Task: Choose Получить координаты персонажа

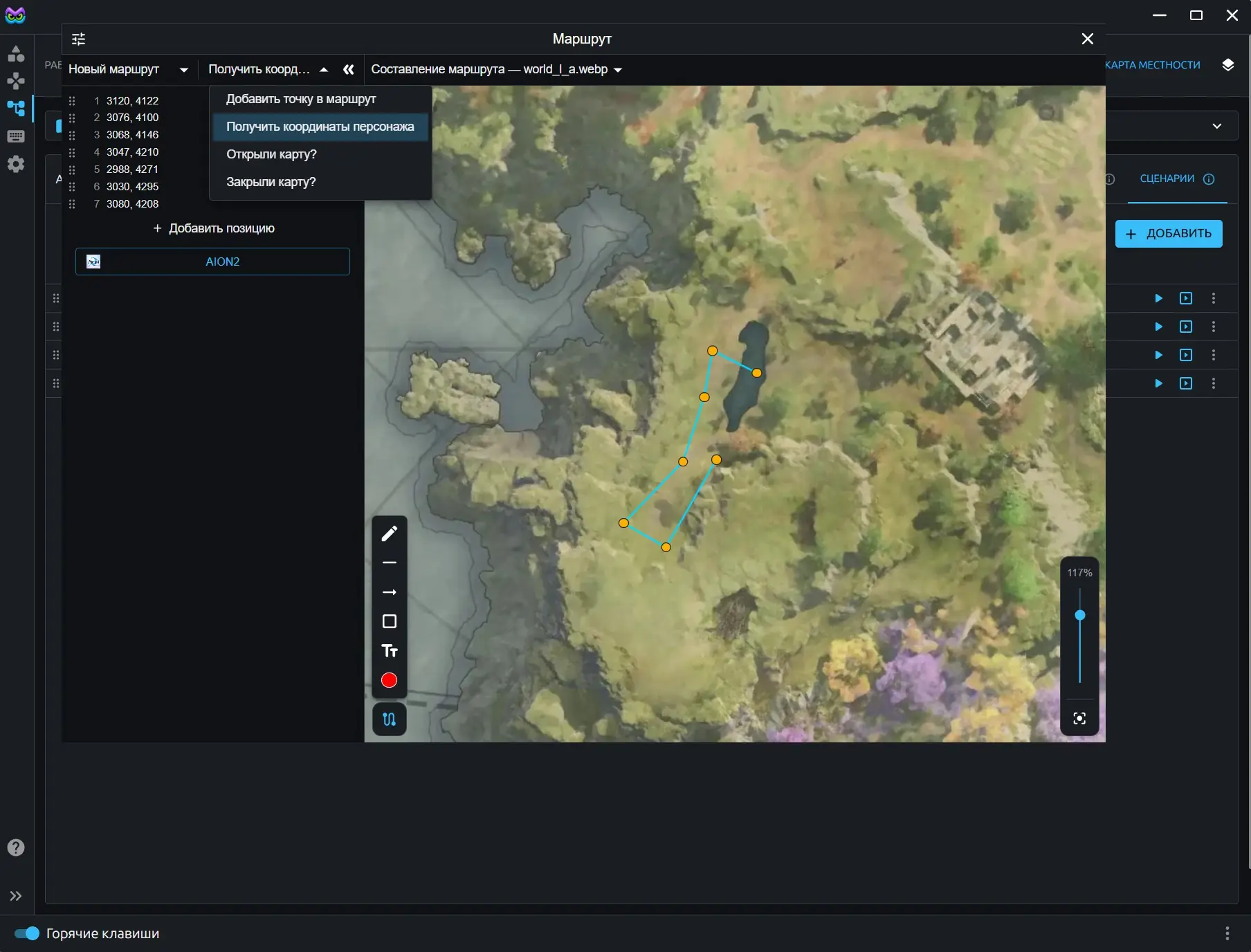Action: click(x=320, y=127)
